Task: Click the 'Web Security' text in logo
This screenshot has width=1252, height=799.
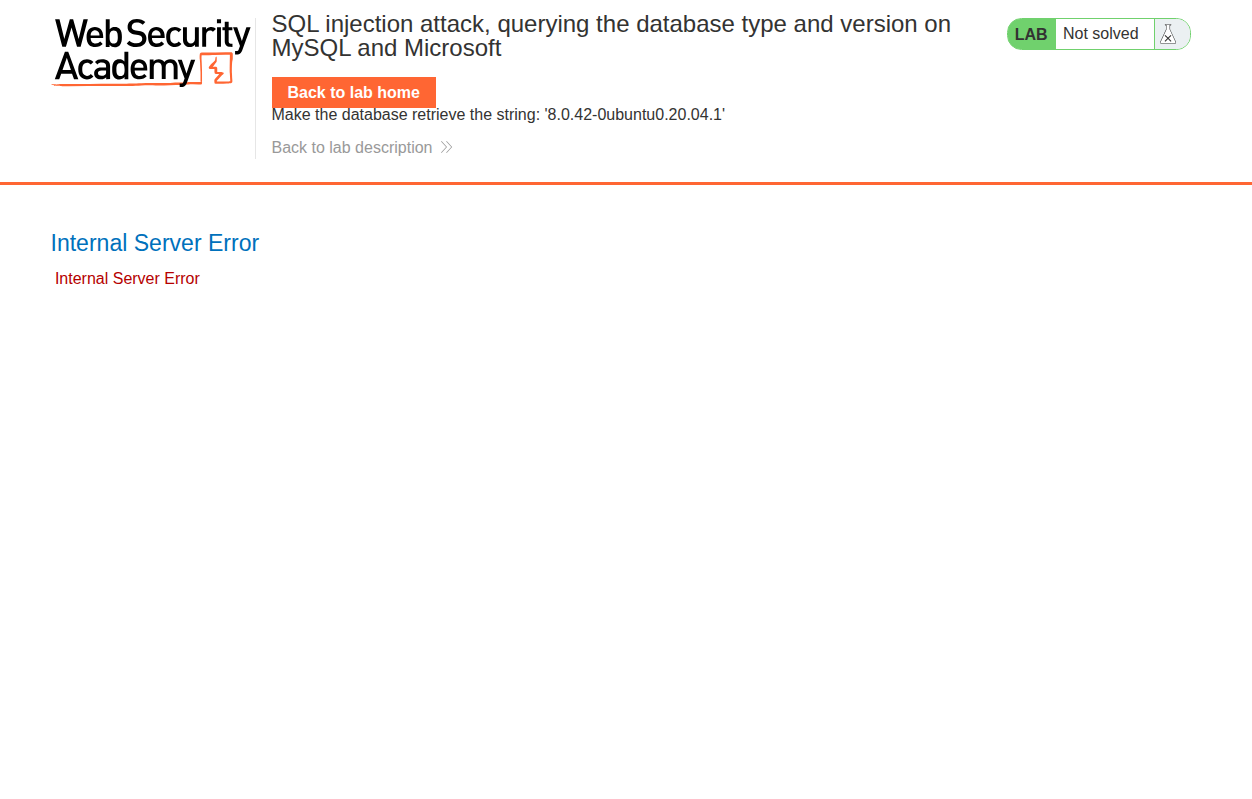Action: click(x=152, y=35)
